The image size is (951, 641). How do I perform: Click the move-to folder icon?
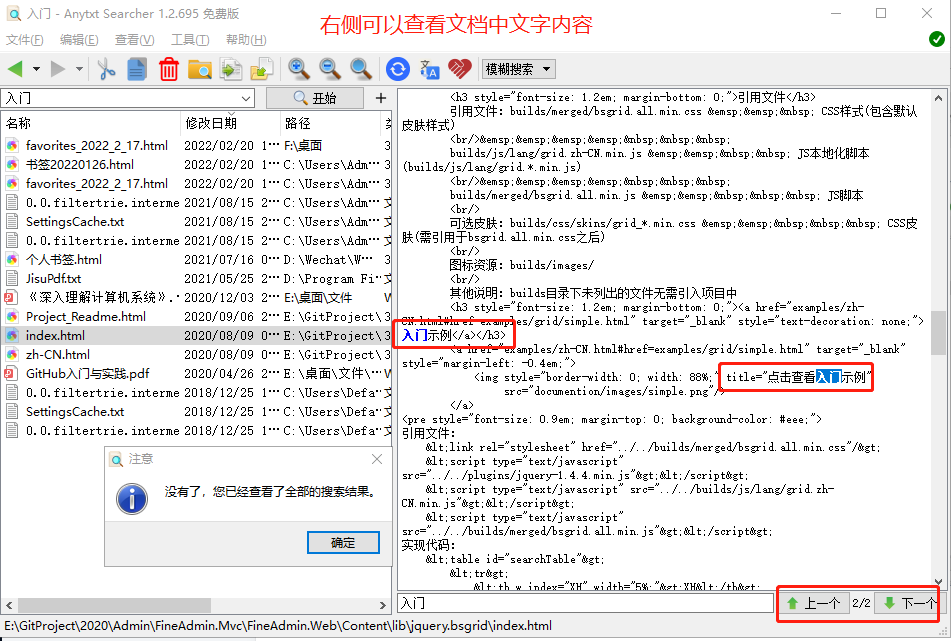(x=262, y=69)
